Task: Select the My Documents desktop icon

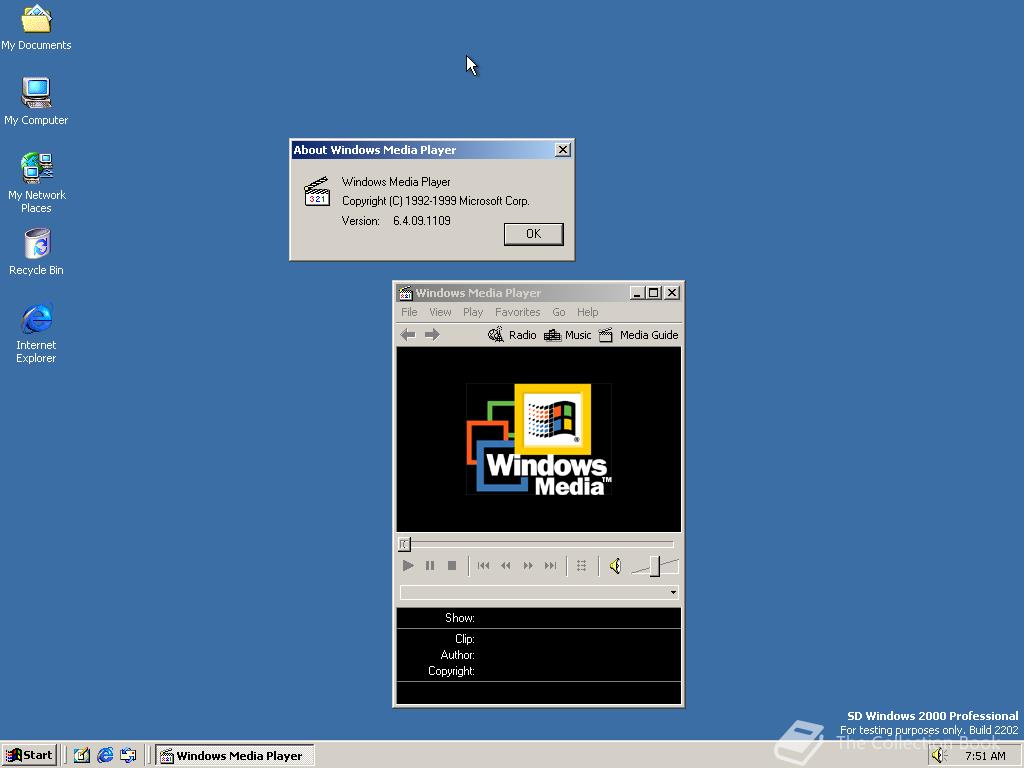Action: pyautogui.click(x=36, y=27)
